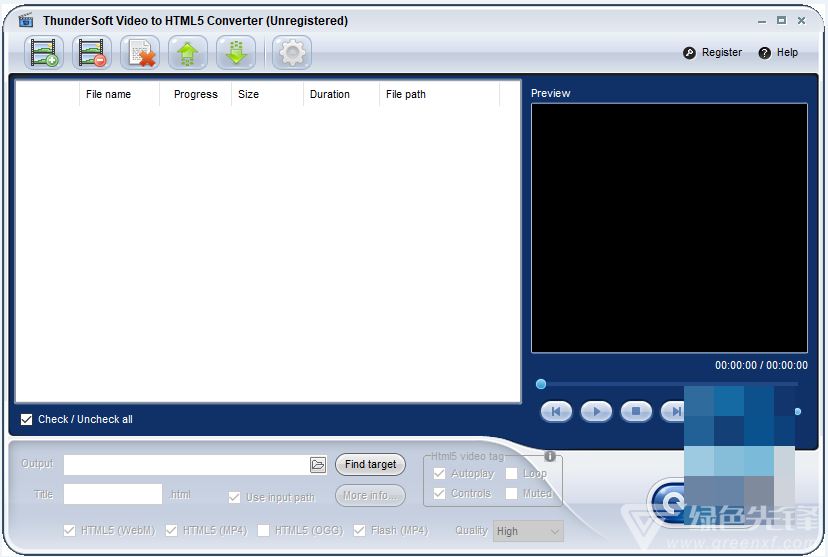Move item up with green up arrow
This screenshot has width=828, height=557.
(187, 53)
